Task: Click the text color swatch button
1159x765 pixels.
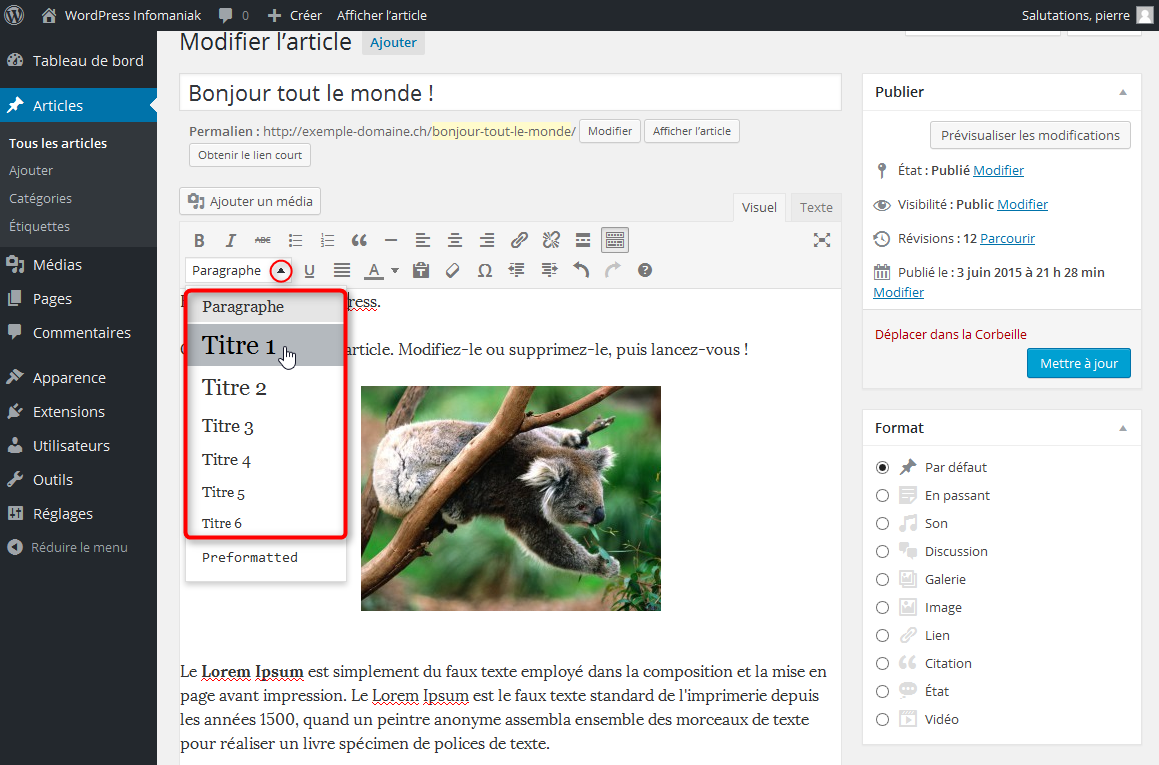Action: coord(373,270)
